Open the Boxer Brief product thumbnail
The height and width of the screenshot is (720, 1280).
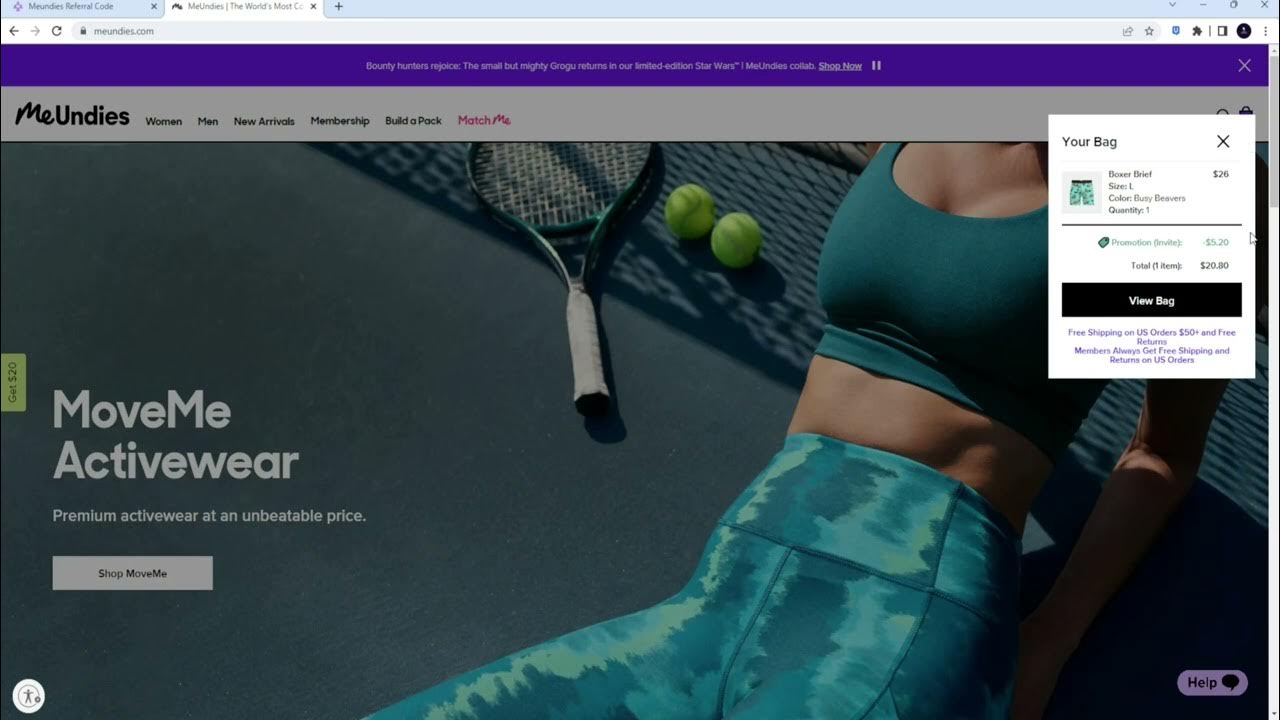(x=1081, y=193)
